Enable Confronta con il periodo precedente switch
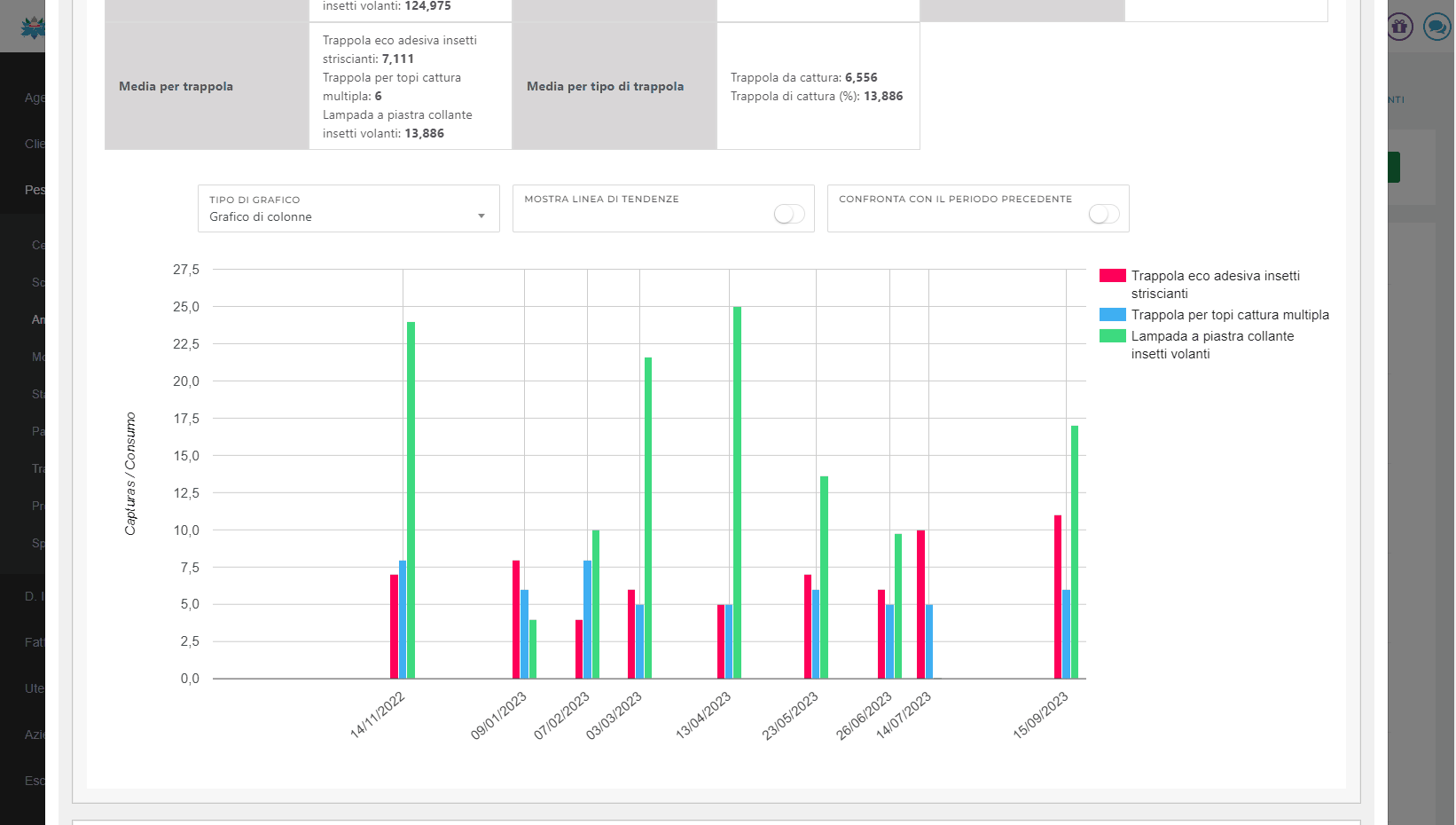The image size is (1456, 825). pos(1103,214)
